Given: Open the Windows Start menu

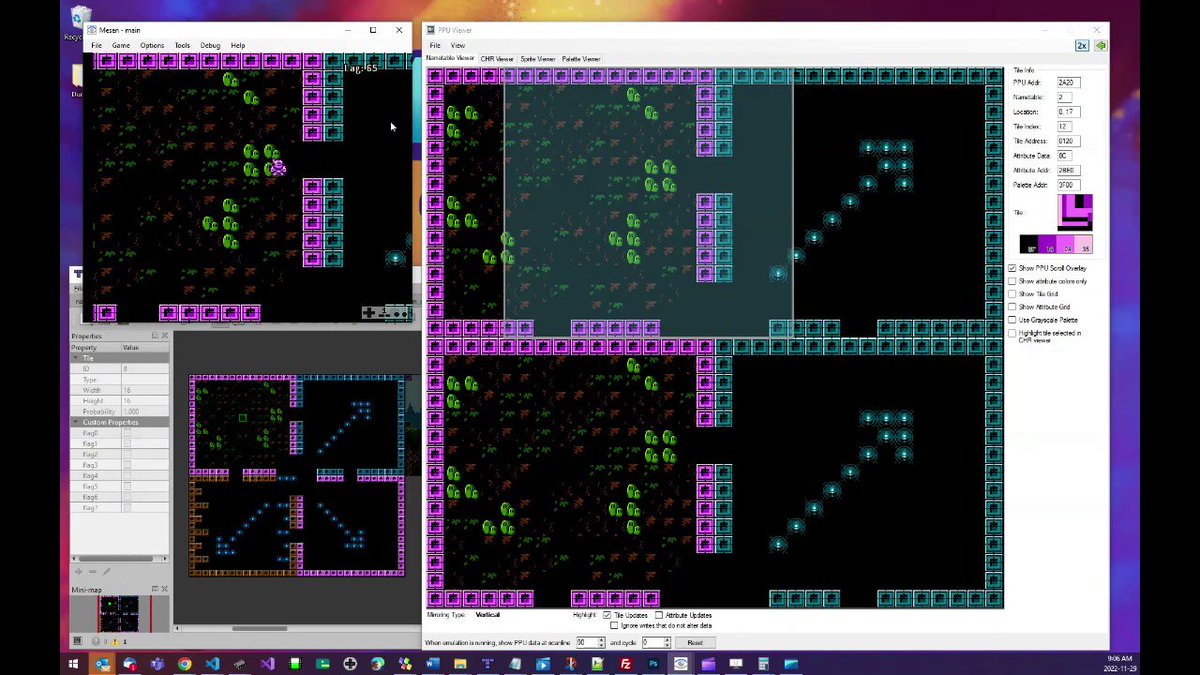Looking at the screenshot, I should coord(73,663).
